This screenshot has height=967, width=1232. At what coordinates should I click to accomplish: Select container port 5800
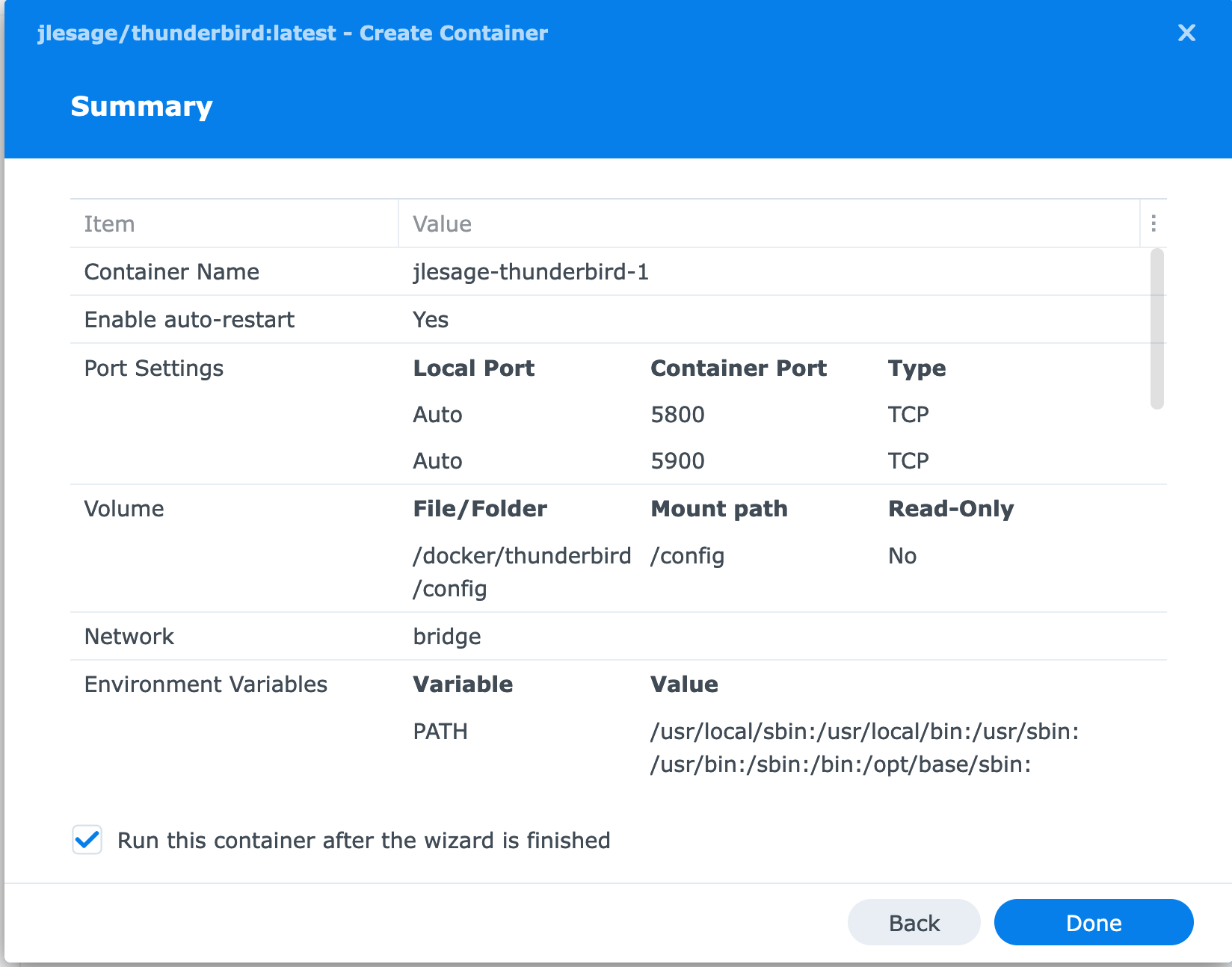point(678,415)
